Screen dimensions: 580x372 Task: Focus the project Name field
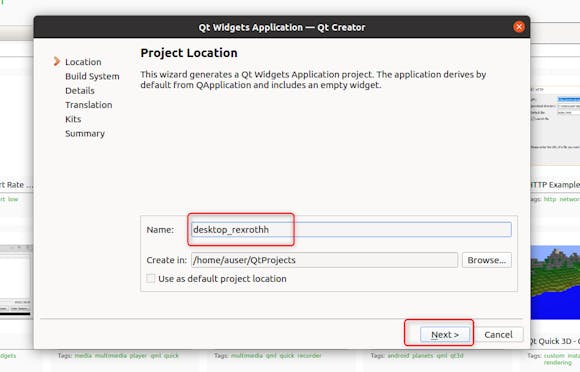[351, 229]
